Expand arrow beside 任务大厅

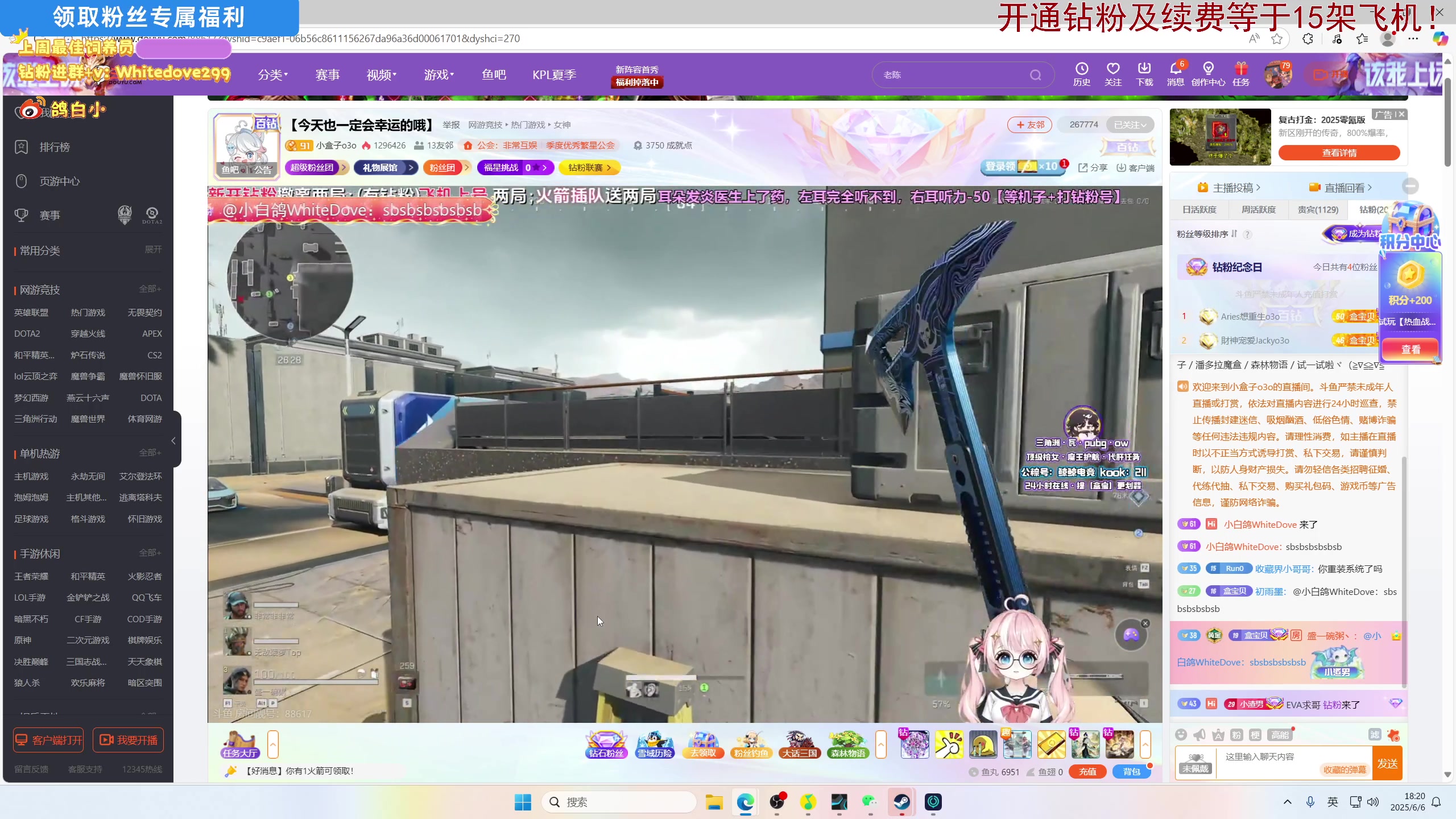273,744
